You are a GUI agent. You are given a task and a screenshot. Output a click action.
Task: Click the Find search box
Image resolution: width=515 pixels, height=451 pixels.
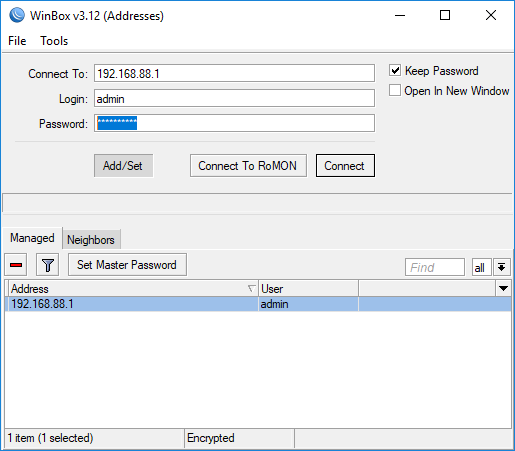pos(435,267)
